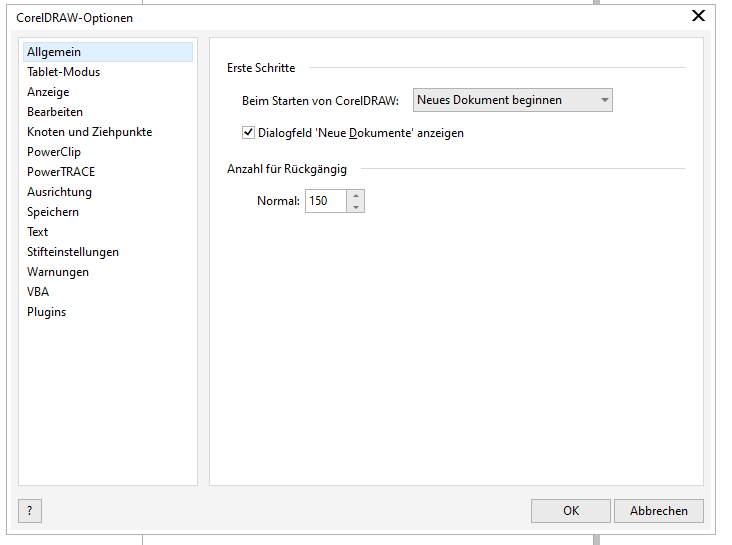732x545 pixels.
Task: Open help with the question mark button
Action: pyautogui.click(x=30, y=511)
